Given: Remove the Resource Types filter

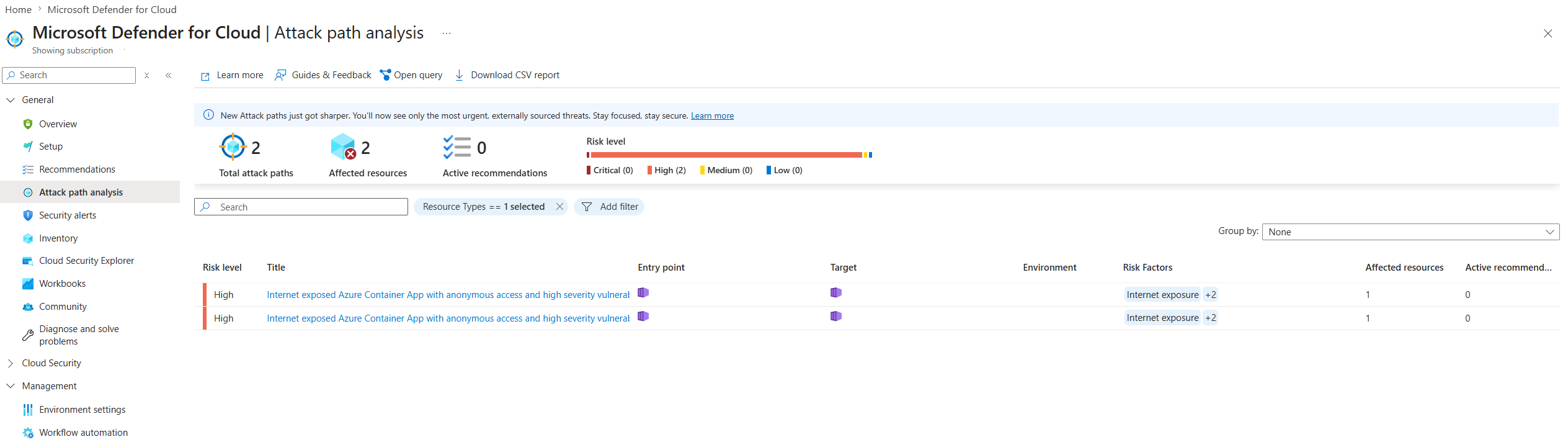Looking at the screenshot, I should tap(559, 207).
